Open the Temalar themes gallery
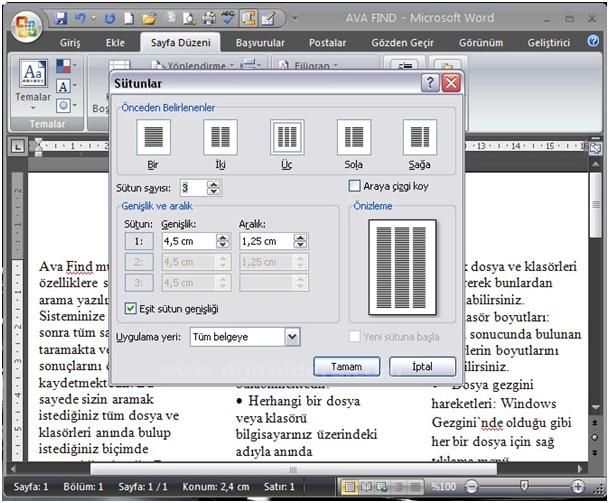This screenshot has width=609, height=503. coord(33,85)
